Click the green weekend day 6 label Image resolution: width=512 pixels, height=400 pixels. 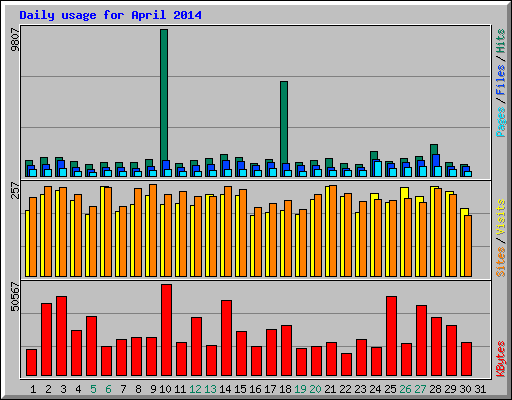tap(108, 389)
